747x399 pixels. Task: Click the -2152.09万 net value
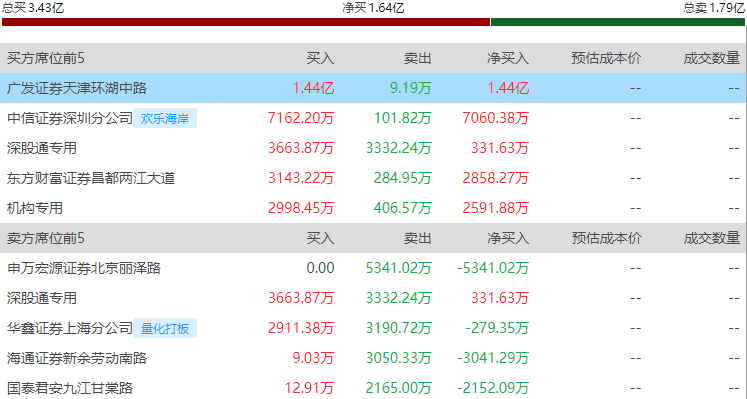coord(493,388)
